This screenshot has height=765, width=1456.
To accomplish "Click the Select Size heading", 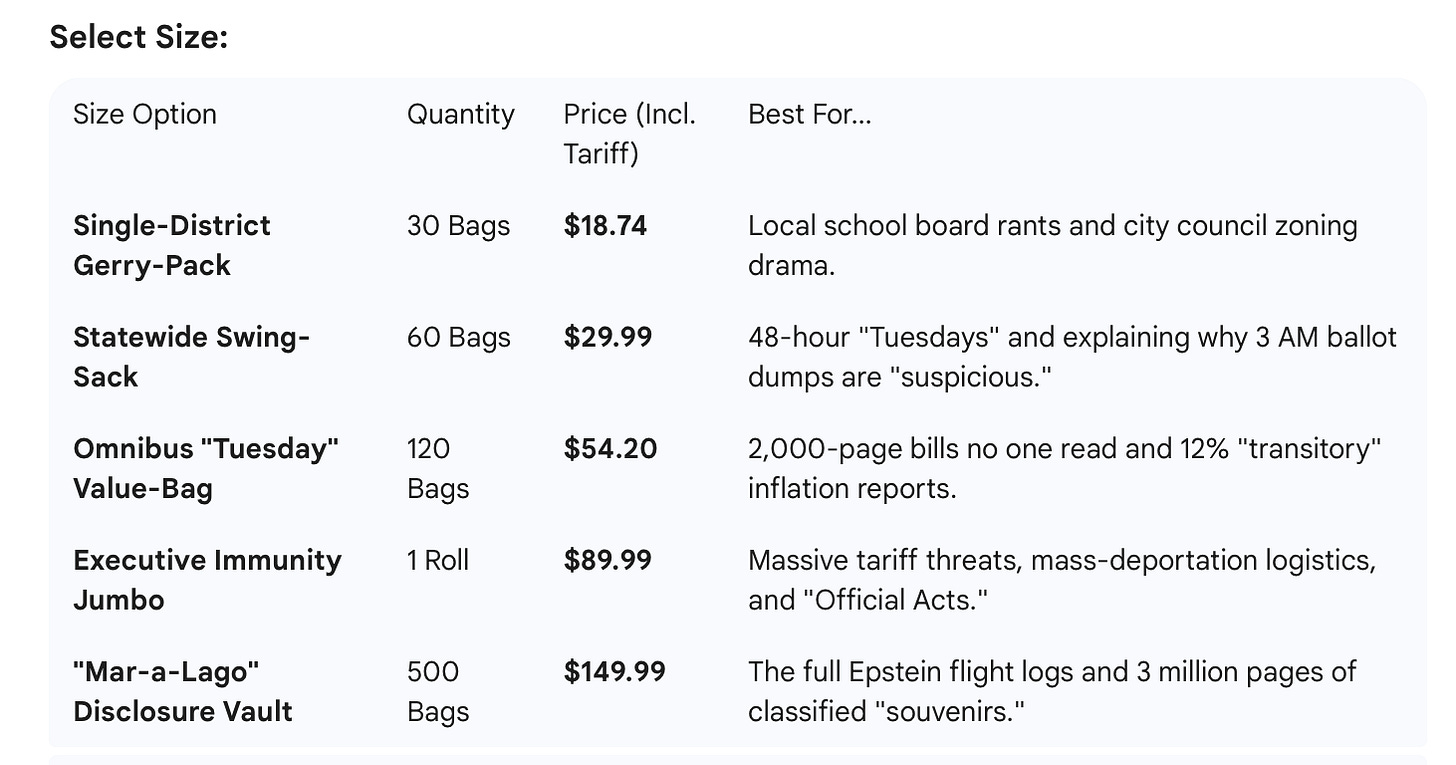I will tap(139, 37).
